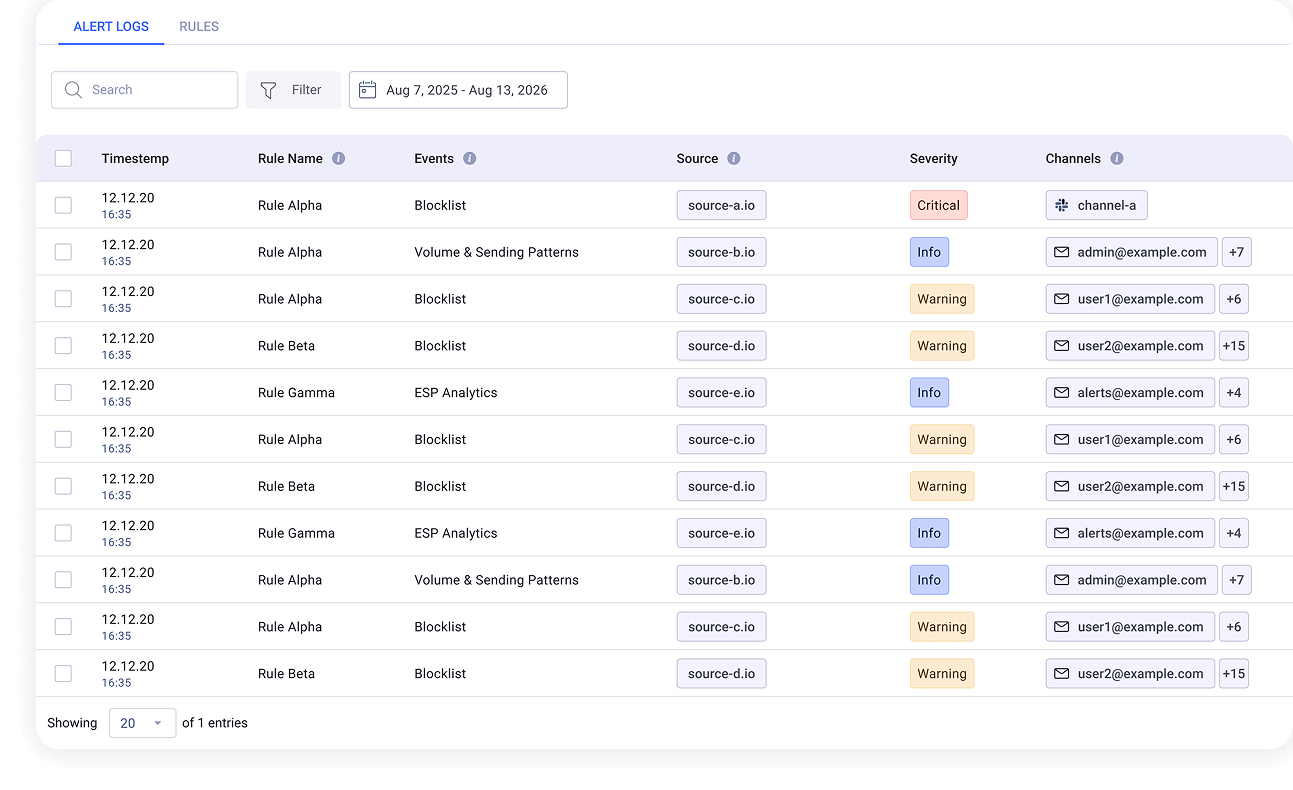Open the calendar icon of the date range

click(367, 90)
